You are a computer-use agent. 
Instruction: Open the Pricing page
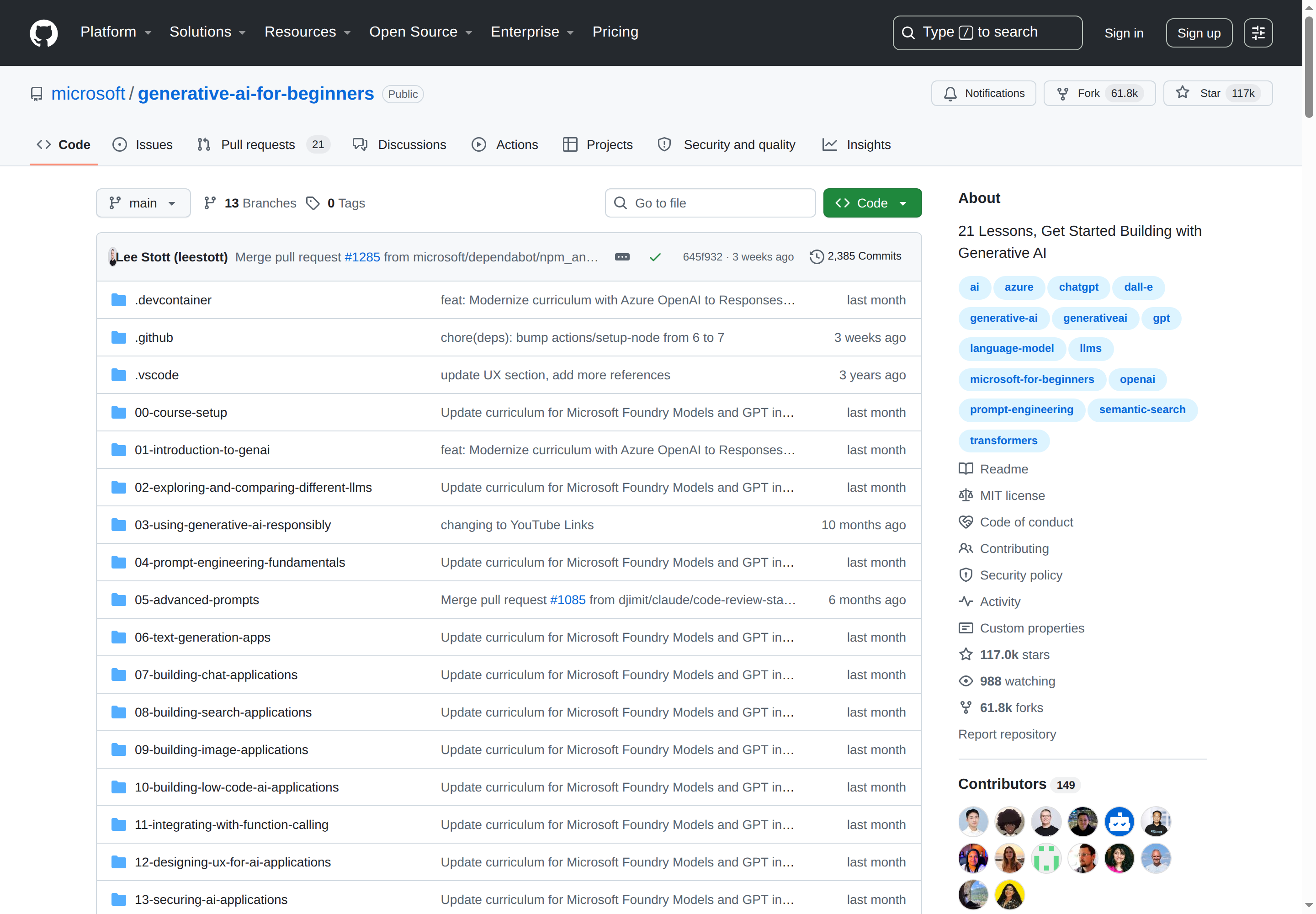coord(615,32)
